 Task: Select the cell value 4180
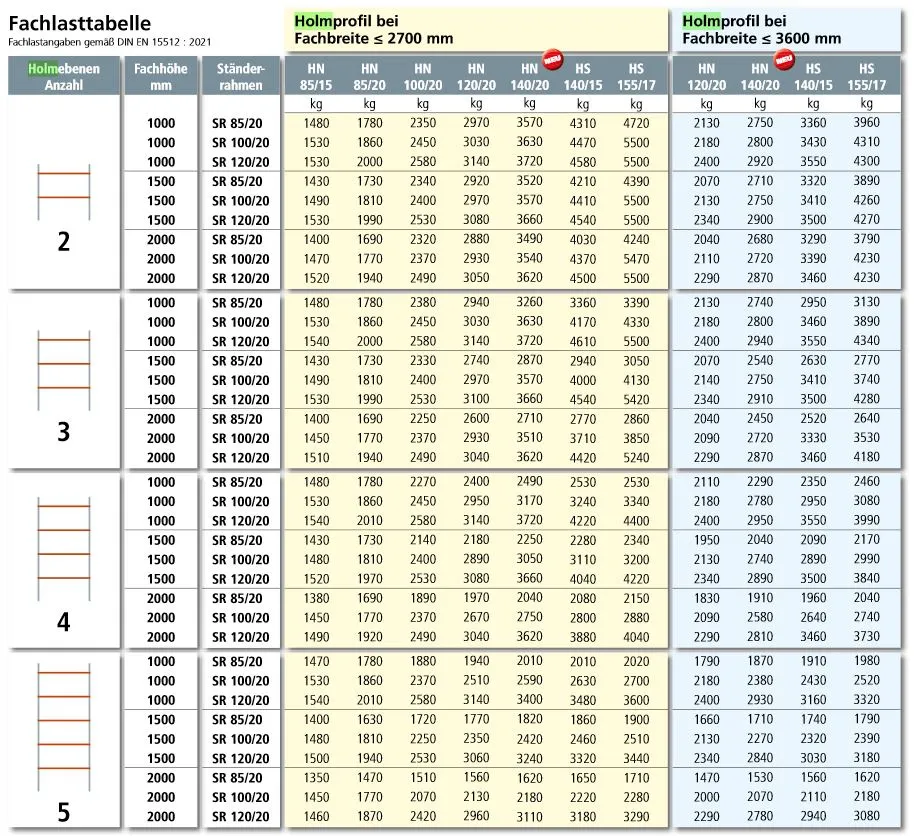point(867,457)
